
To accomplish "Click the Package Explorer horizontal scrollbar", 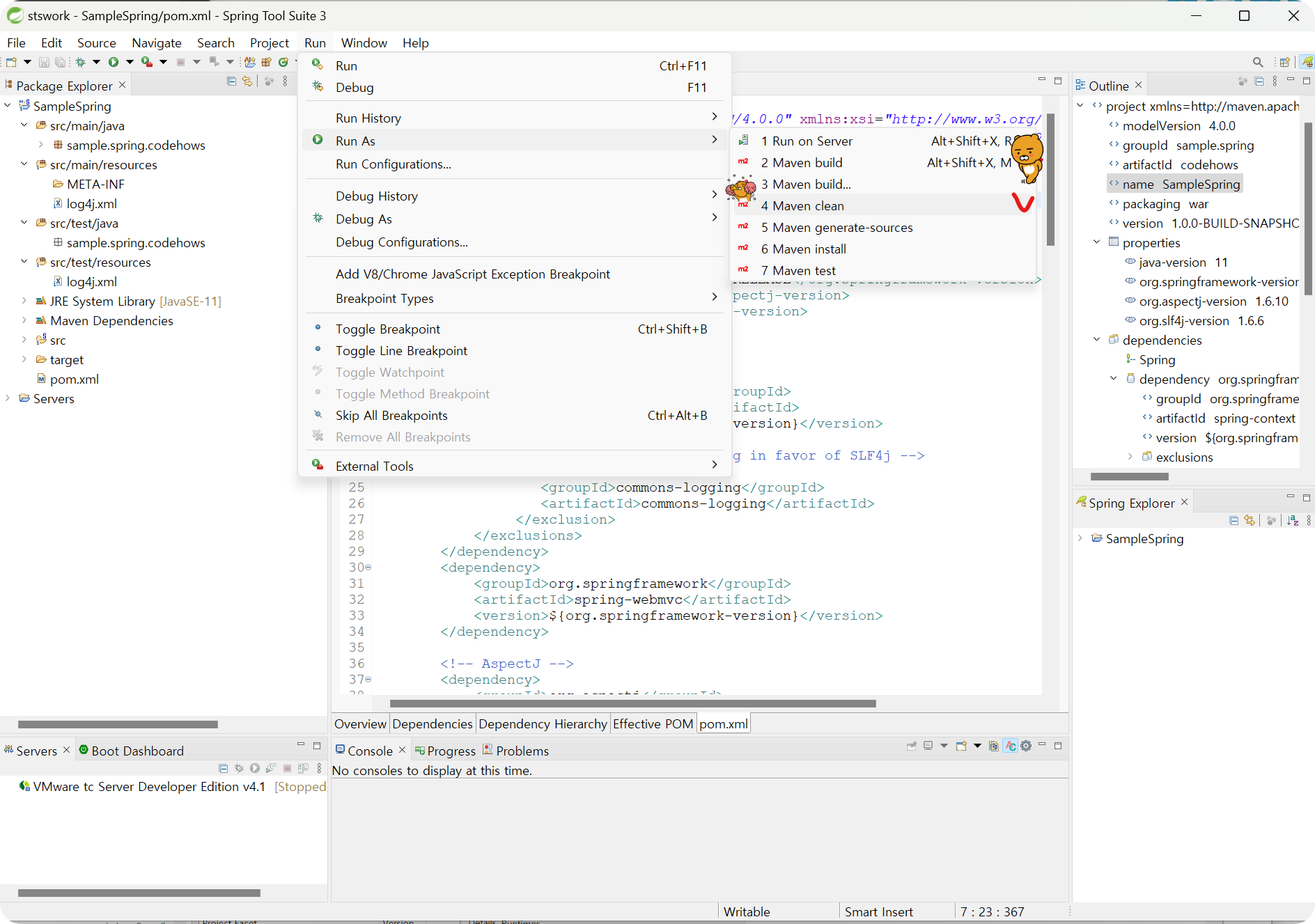I will click(x=118, y=724).
